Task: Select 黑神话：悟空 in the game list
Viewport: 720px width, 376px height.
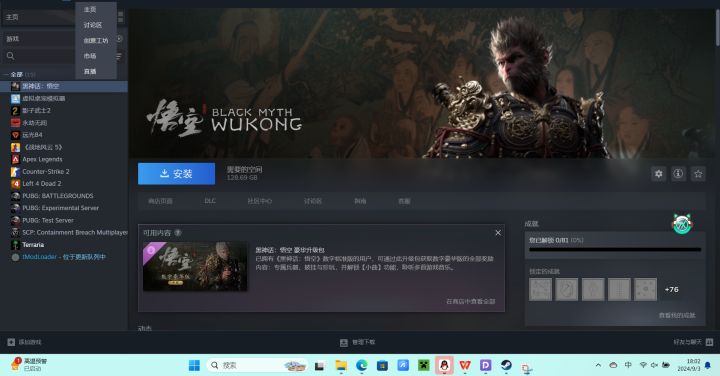Action: coord(64,86)
